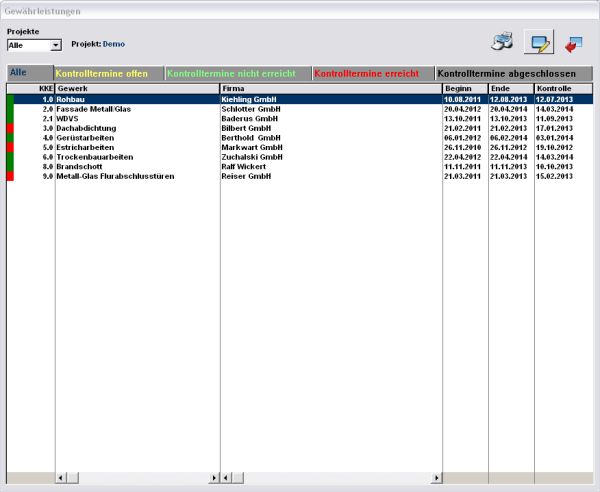Click the red status marker of Estricharbeiten
The width and height of the screenshot is (600, 492).
coord(10,148)
